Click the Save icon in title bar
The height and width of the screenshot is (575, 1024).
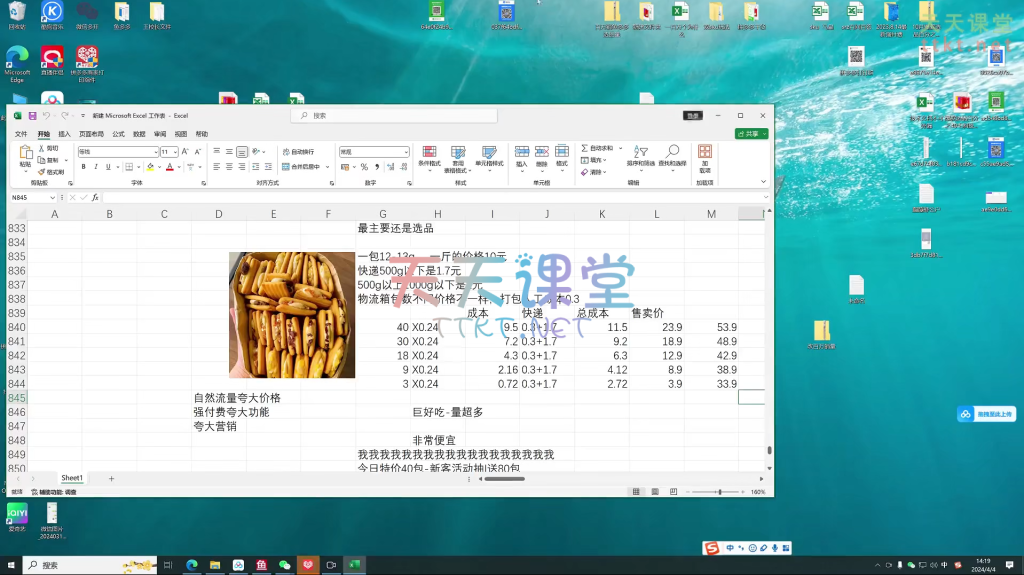tap(32, 116)
